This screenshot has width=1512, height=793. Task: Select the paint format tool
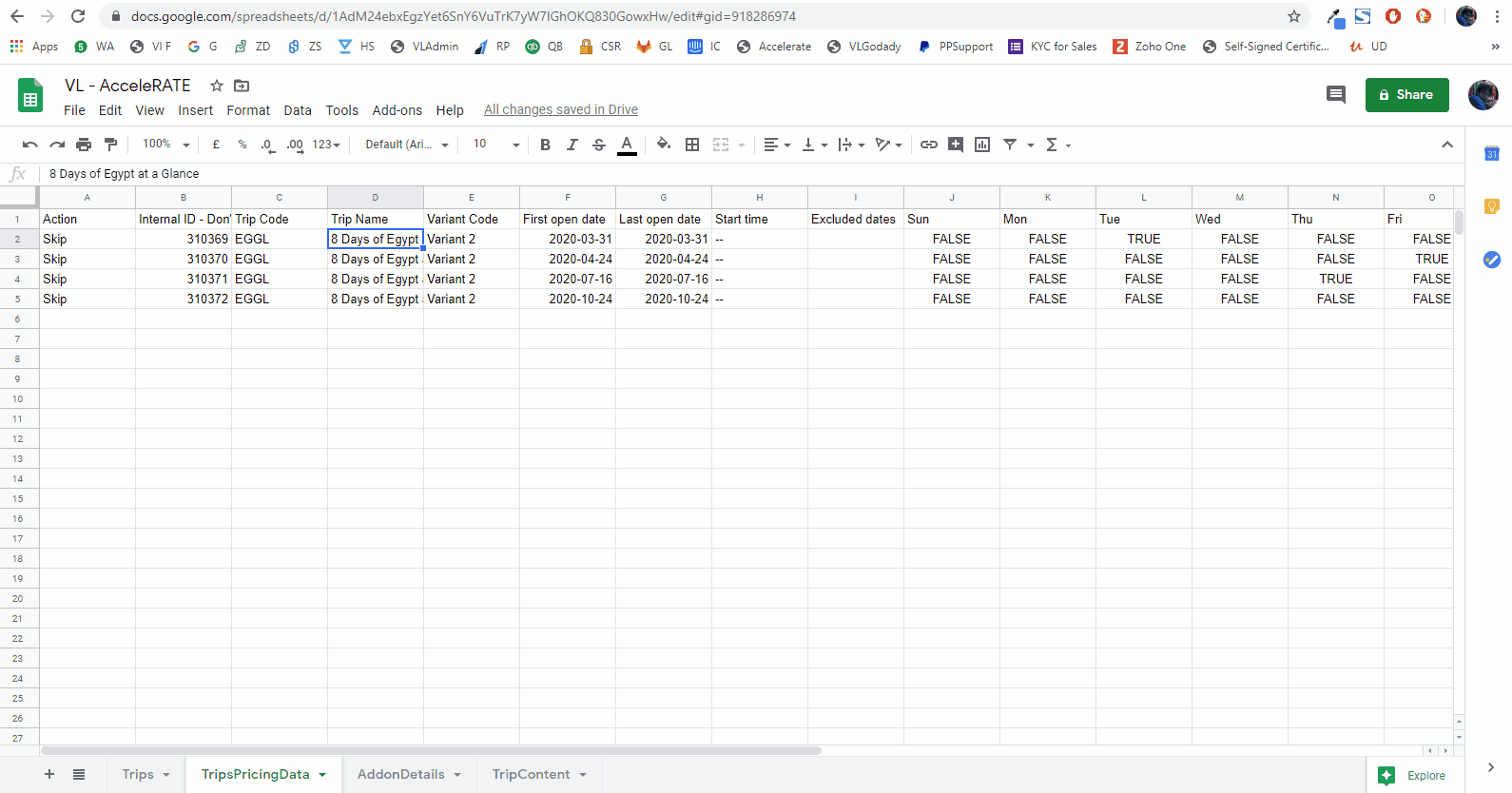coord(110,145)
